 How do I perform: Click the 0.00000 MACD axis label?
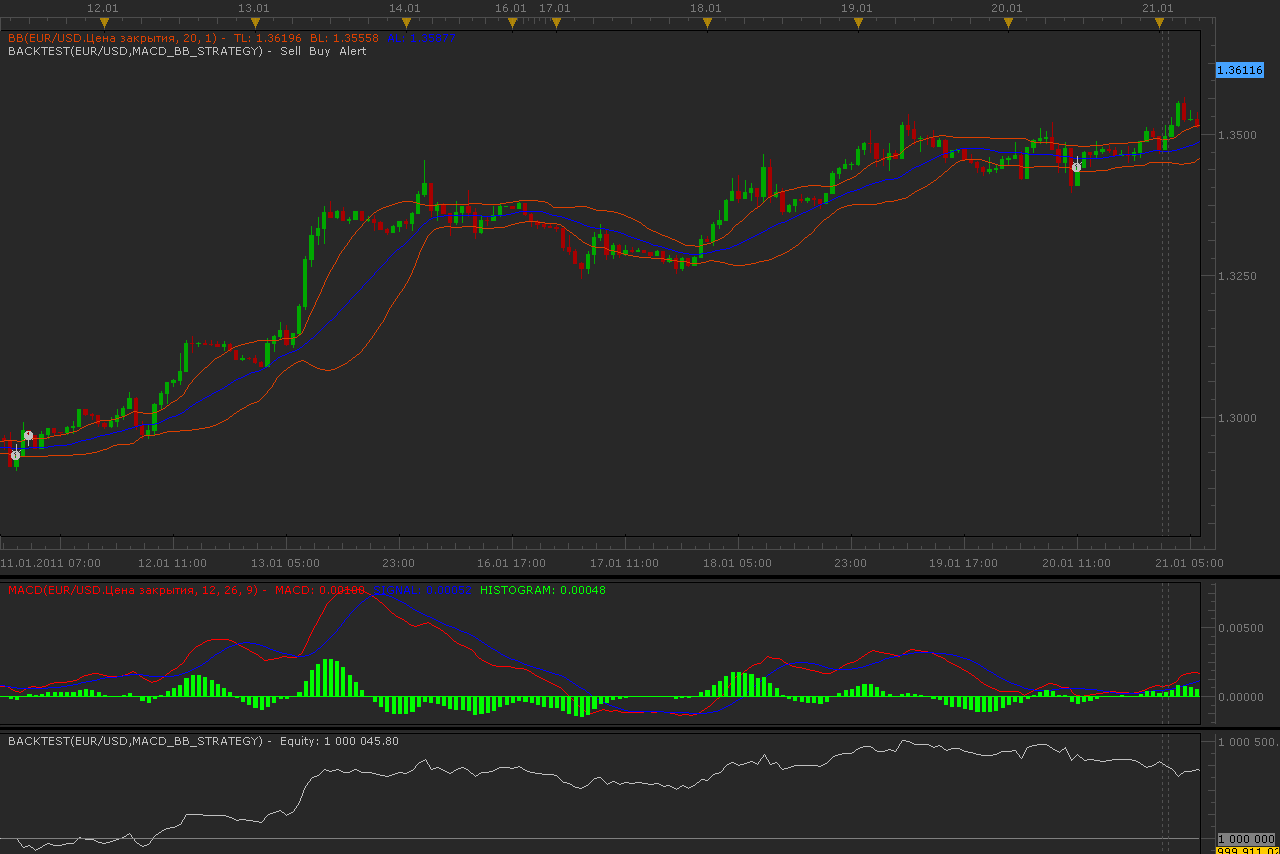coord(1241,697)
